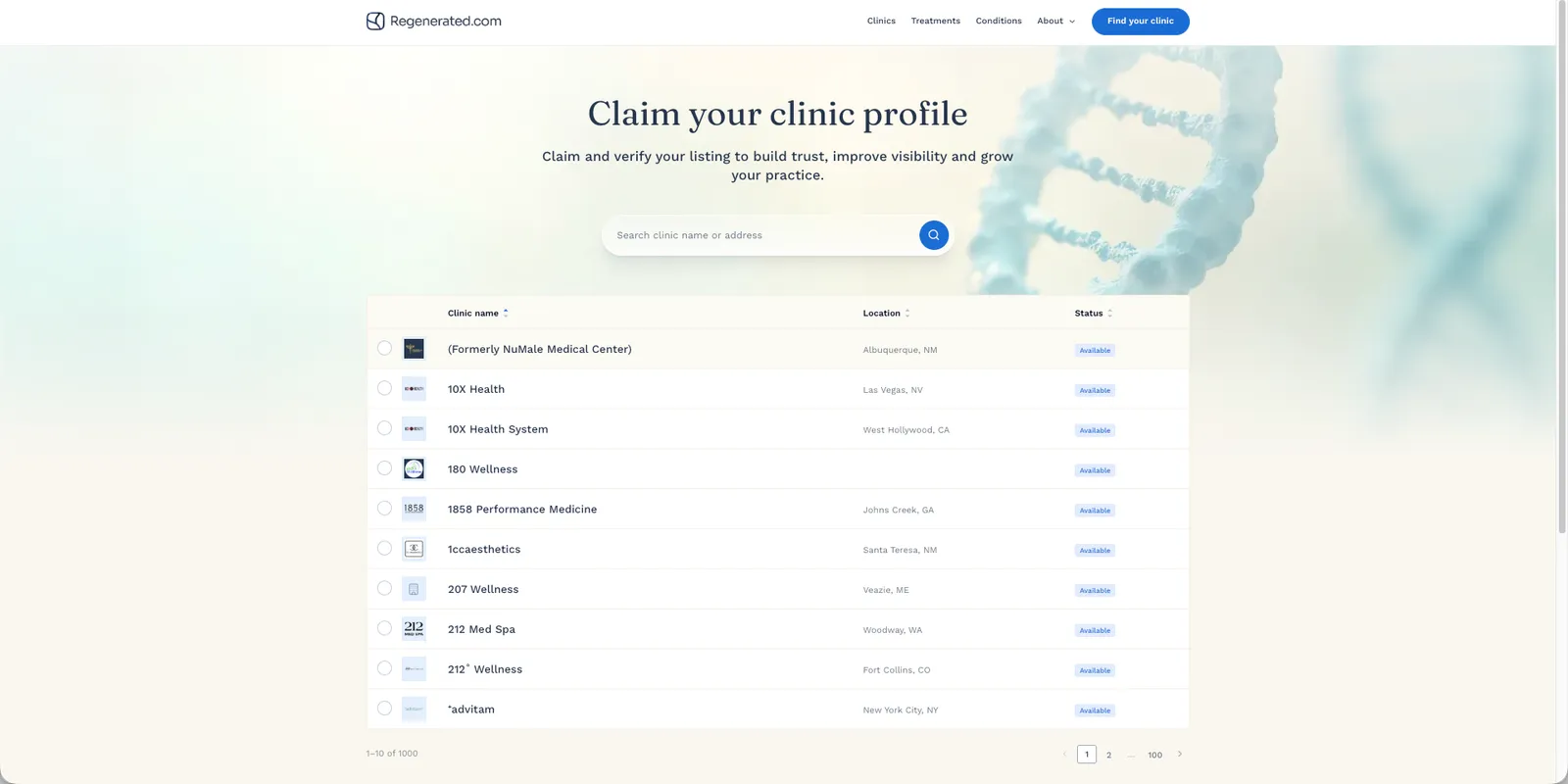This screenshot has height=784, width=1568.
Task: Click the Find your clinic button
Action: 1140,22
